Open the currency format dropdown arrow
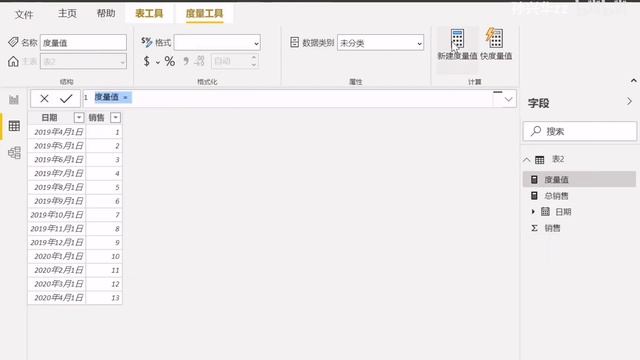The height and width of the screenshot is (360, 640). 158,62
